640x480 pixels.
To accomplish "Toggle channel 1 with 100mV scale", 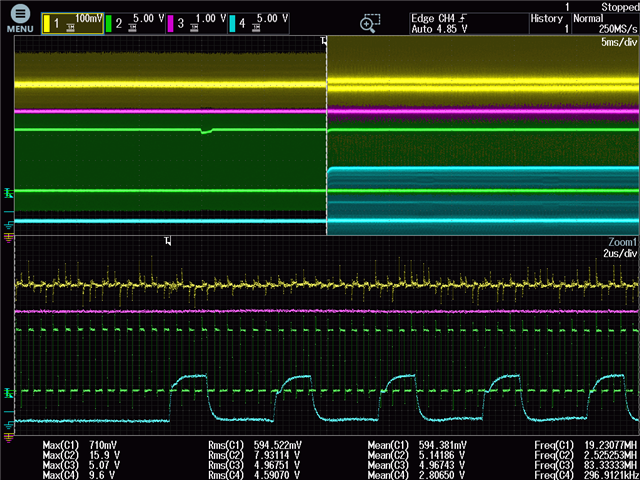I will click(x=72, y=24).
